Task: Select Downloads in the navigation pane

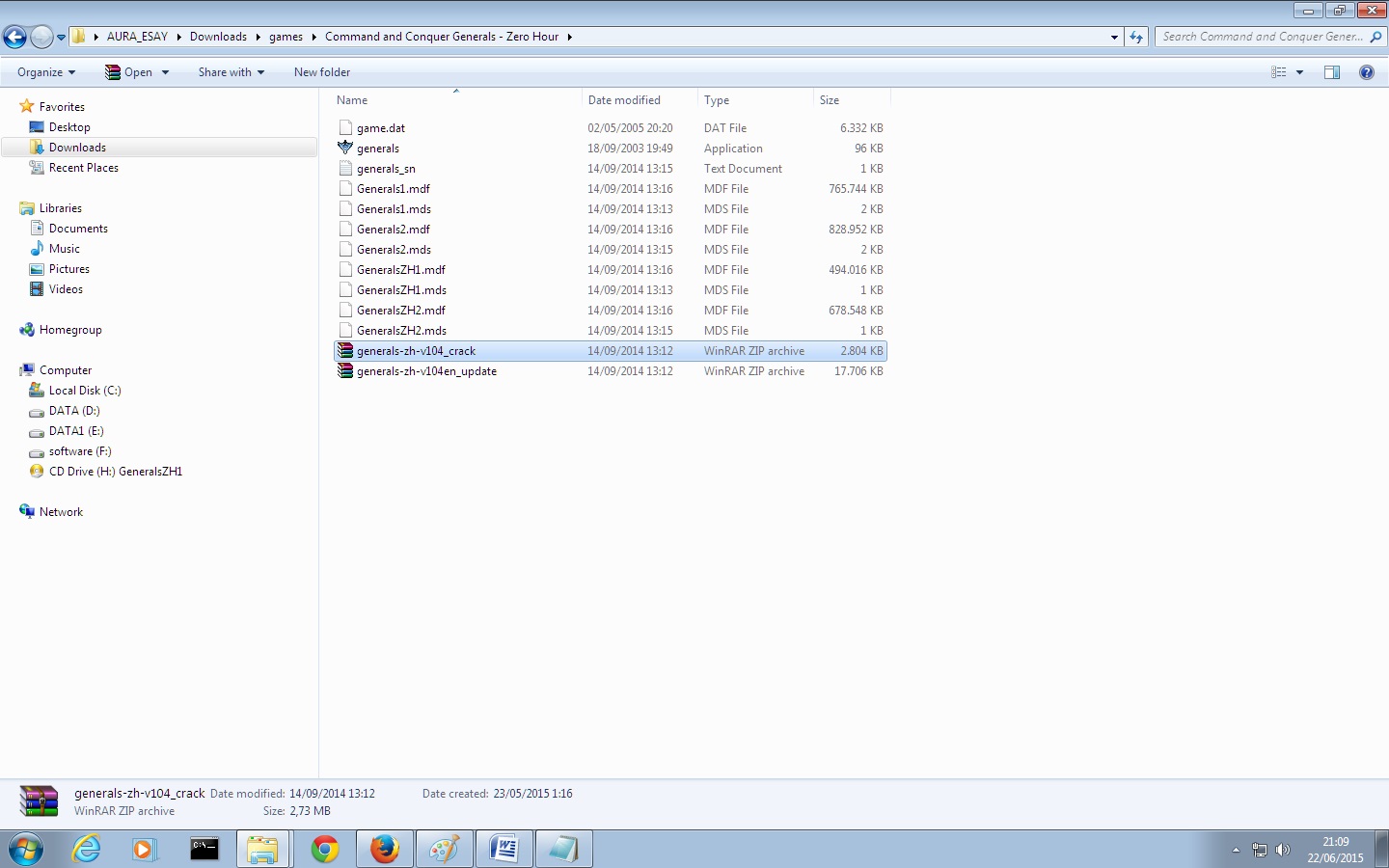Action: [77, 148]
